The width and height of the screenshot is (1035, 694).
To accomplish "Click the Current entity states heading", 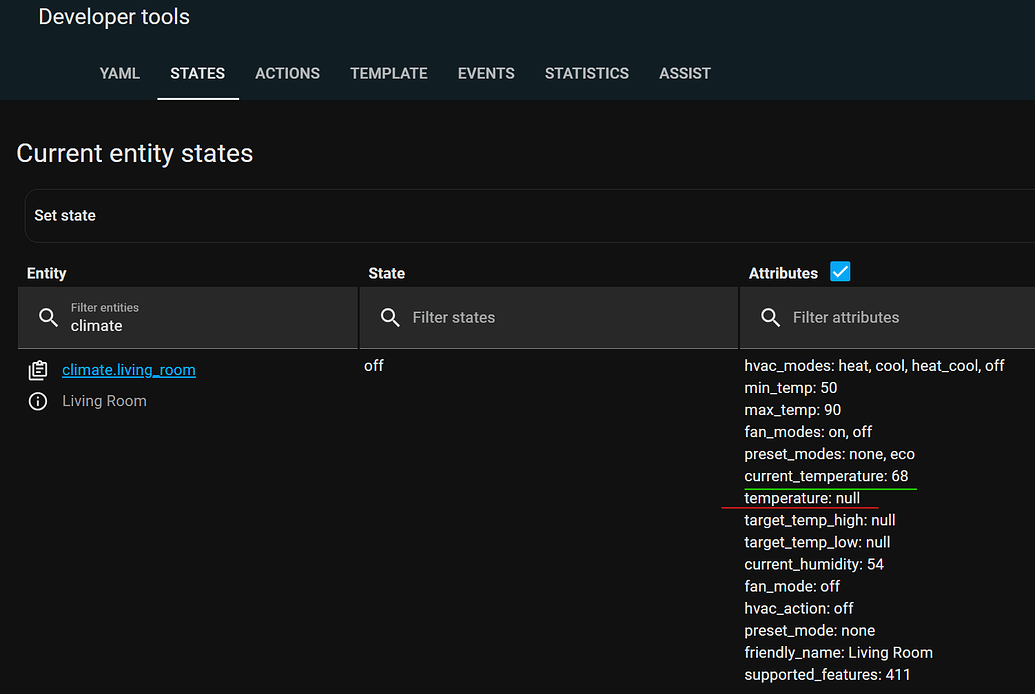I will (x=134, y=153).
